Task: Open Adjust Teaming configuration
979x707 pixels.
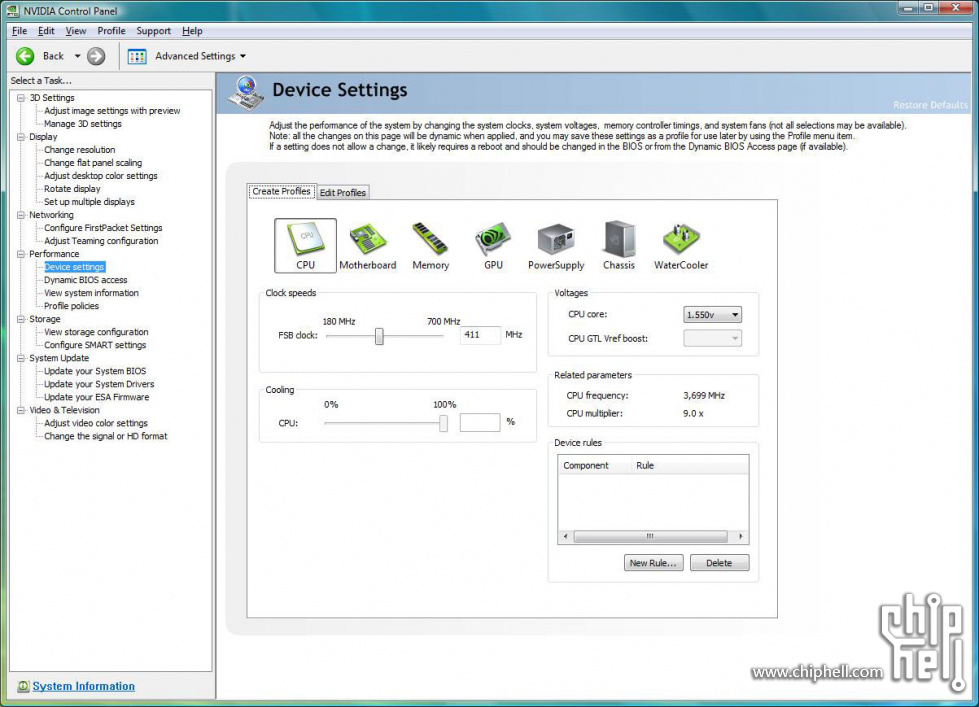Action: 101,241
